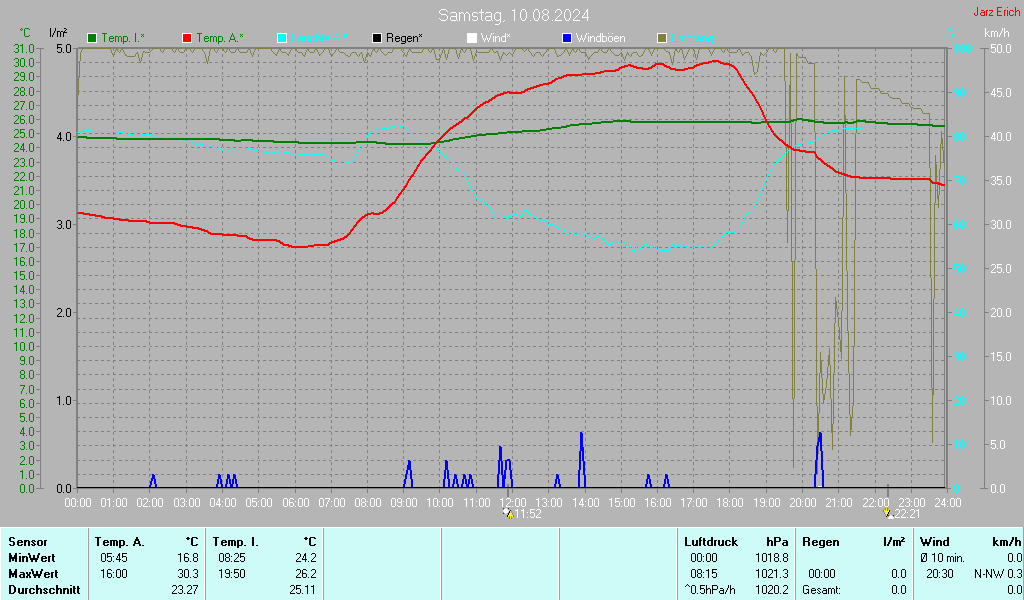Click the MinWert row label

(32, 558)
